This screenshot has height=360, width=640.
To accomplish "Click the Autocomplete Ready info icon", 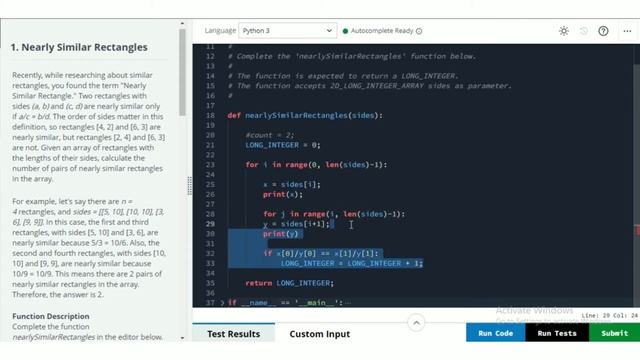I will point(419,31).
